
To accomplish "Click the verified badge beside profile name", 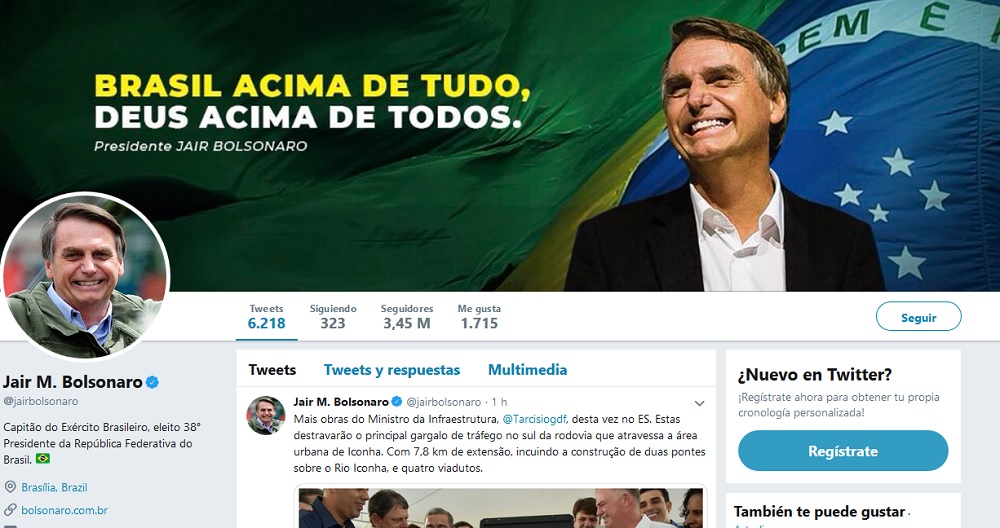I will [152, 383].
